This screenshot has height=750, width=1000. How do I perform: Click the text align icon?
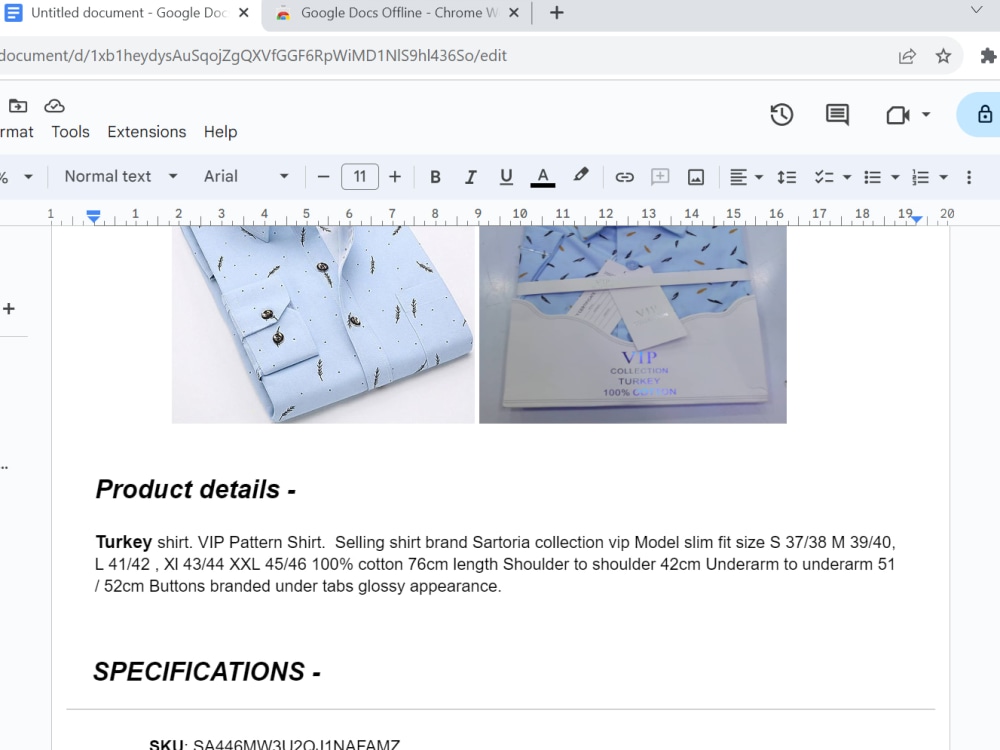(738, 177)
